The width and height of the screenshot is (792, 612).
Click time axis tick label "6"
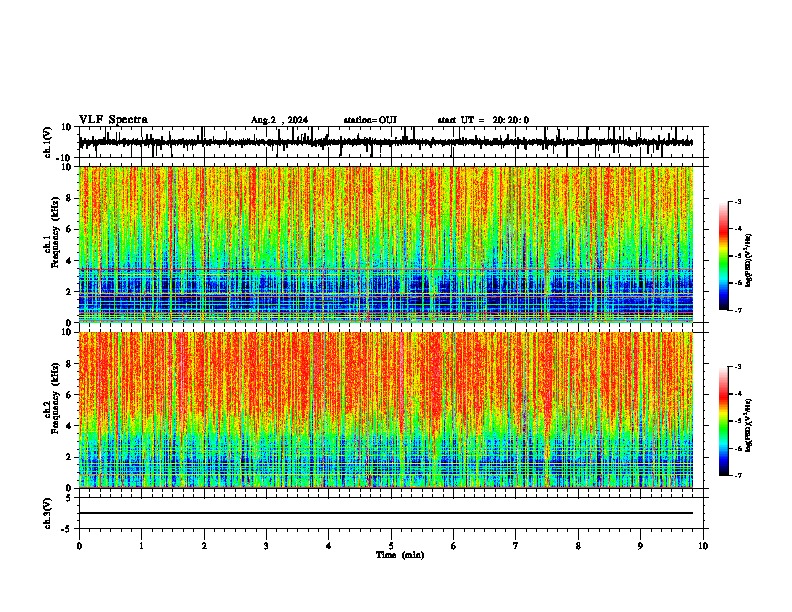(x=454, y=546)
